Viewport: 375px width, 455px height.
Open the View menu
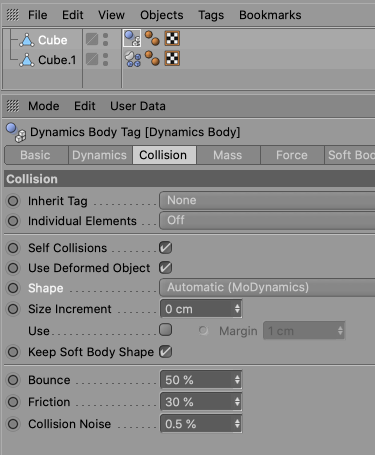point(111,15)
